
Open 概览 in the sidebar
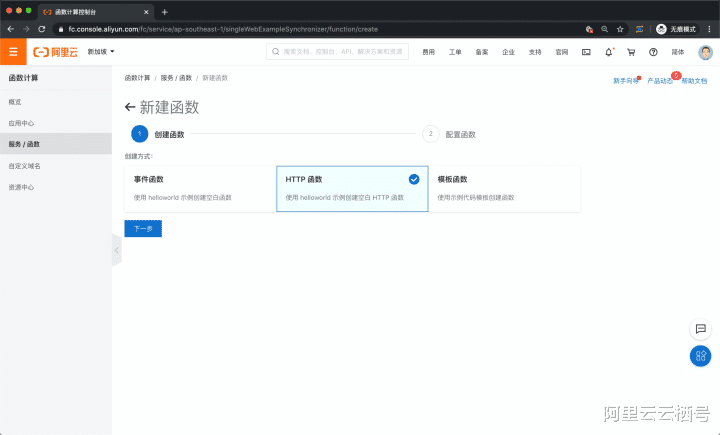15,102
